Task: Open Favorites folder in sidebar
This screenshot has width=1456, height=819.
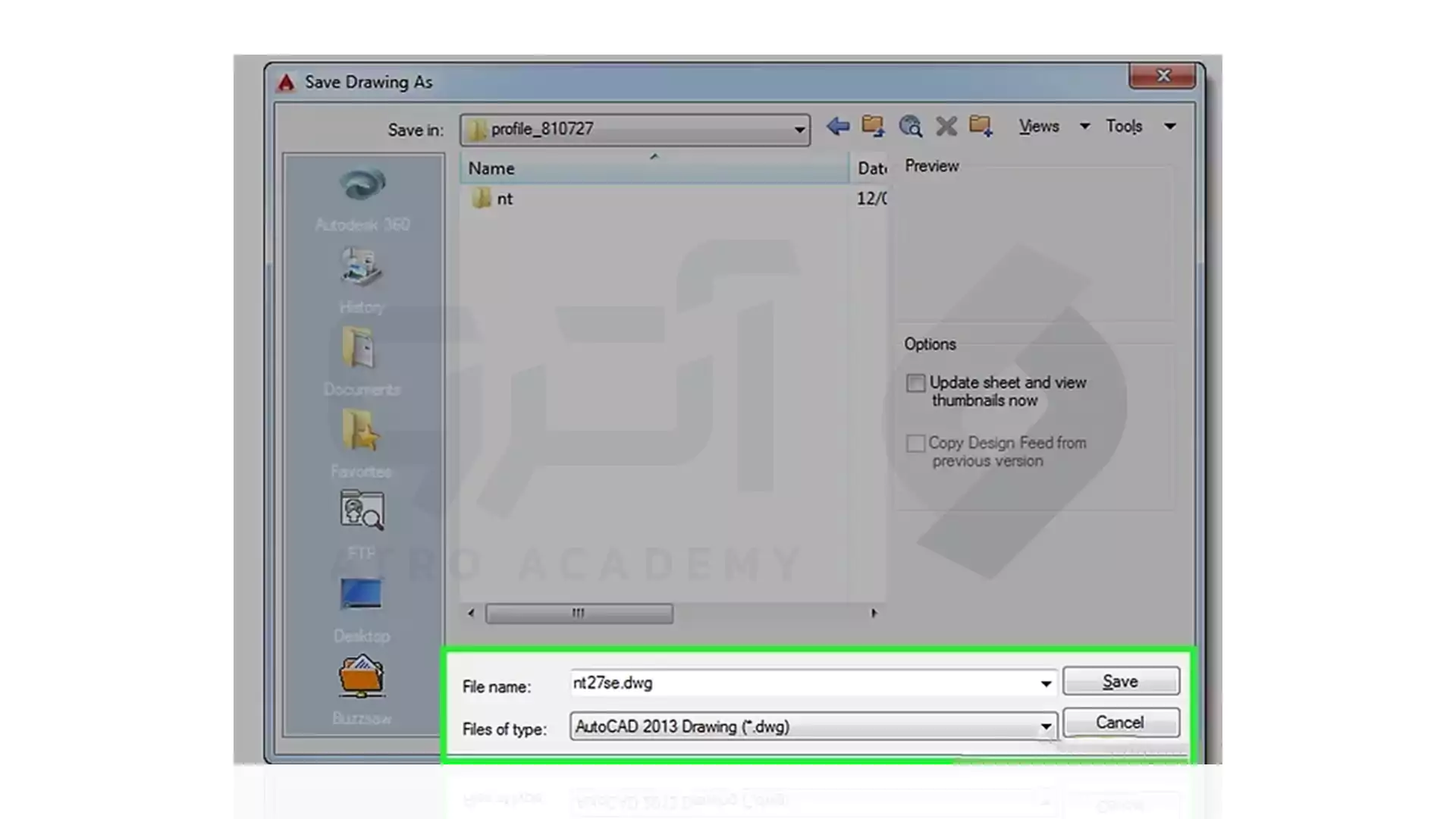Action: click(362, 444)
